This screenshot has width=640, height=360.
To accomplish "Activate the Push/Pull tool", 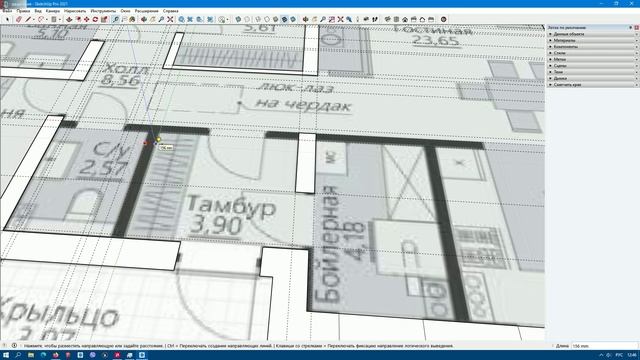I will [x=69, y=19].
